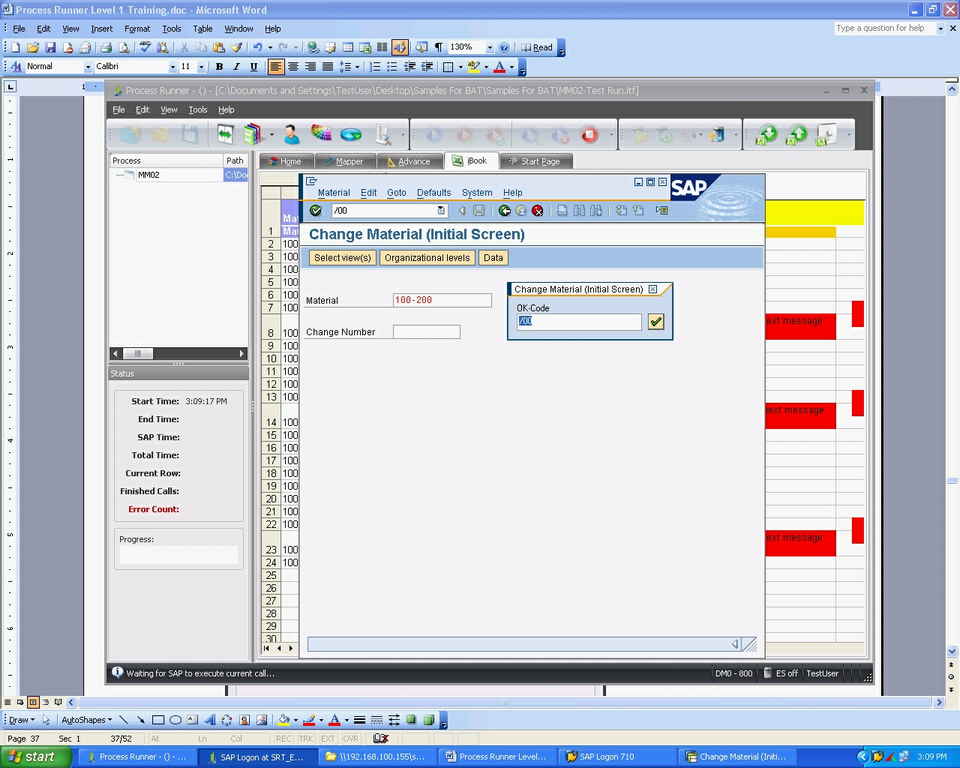Screen dimensions: 960x768
Task: Switch to the Mapper tab
Action: 343,161
